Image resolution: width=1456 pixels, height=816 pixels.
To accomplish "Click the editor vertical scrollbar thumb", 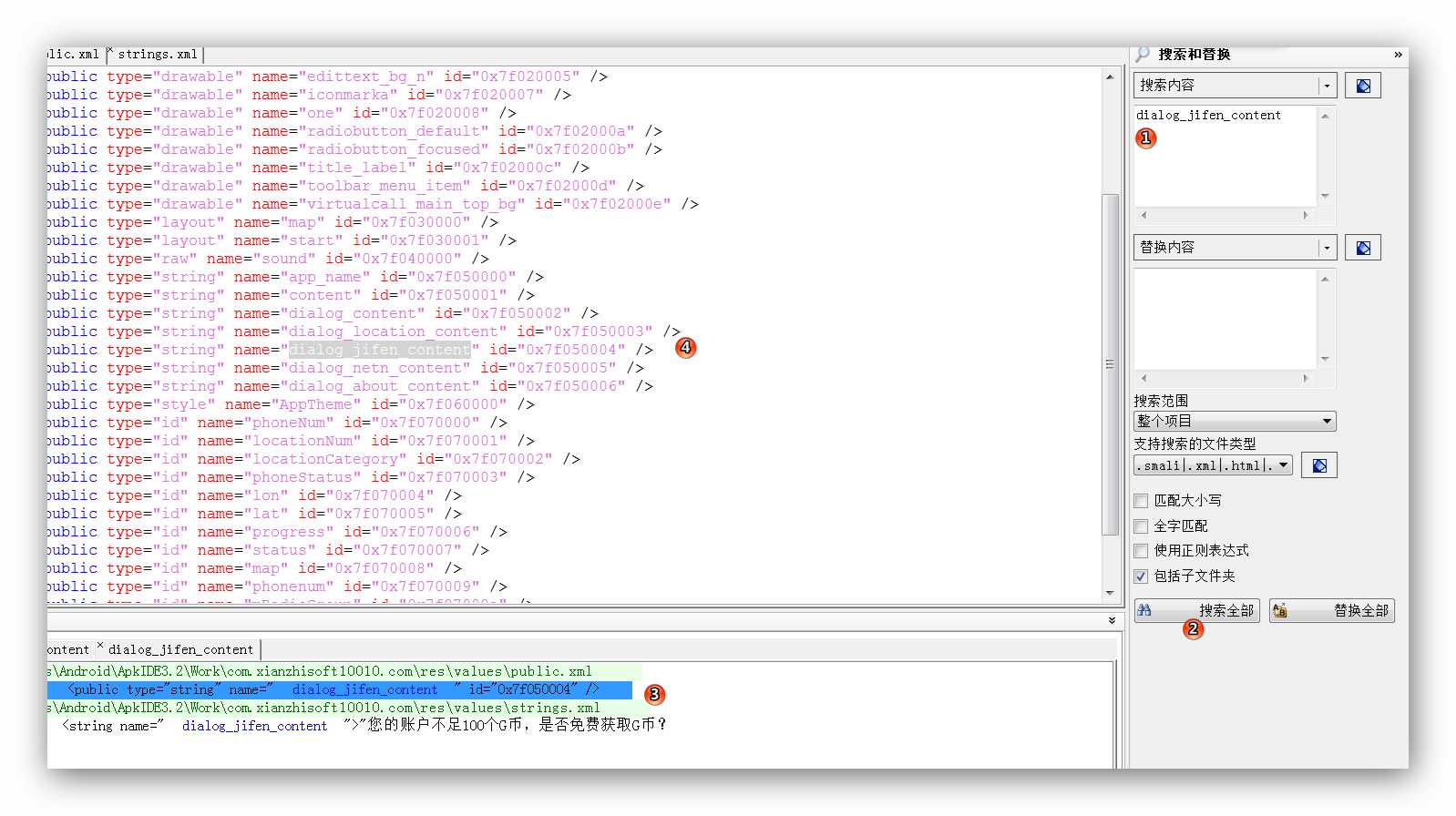I will [1110, 364].
